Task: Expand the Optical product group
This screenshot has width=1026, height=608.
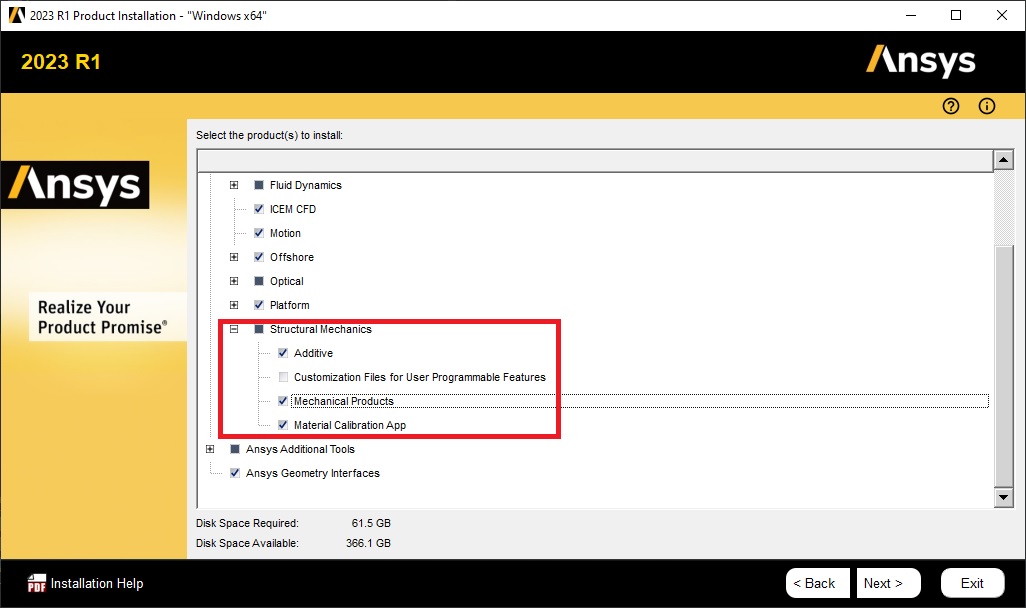Action: tap(234, 281)
